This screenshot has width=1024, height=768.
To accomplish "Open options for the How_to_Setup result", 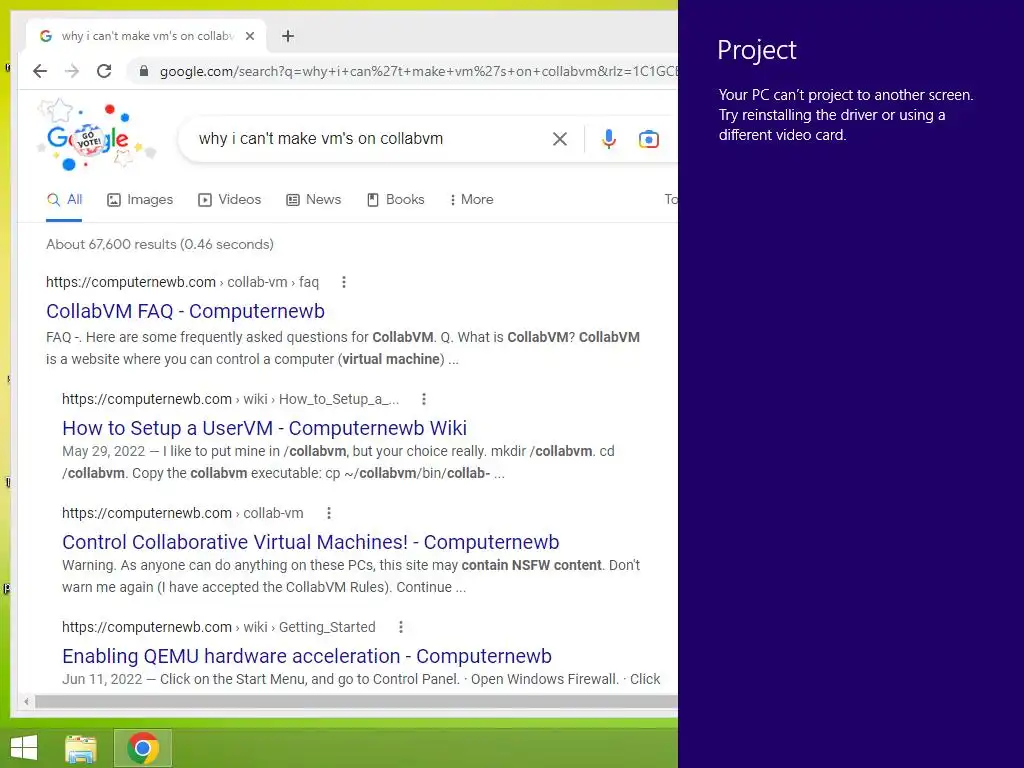I will [424, 399].
